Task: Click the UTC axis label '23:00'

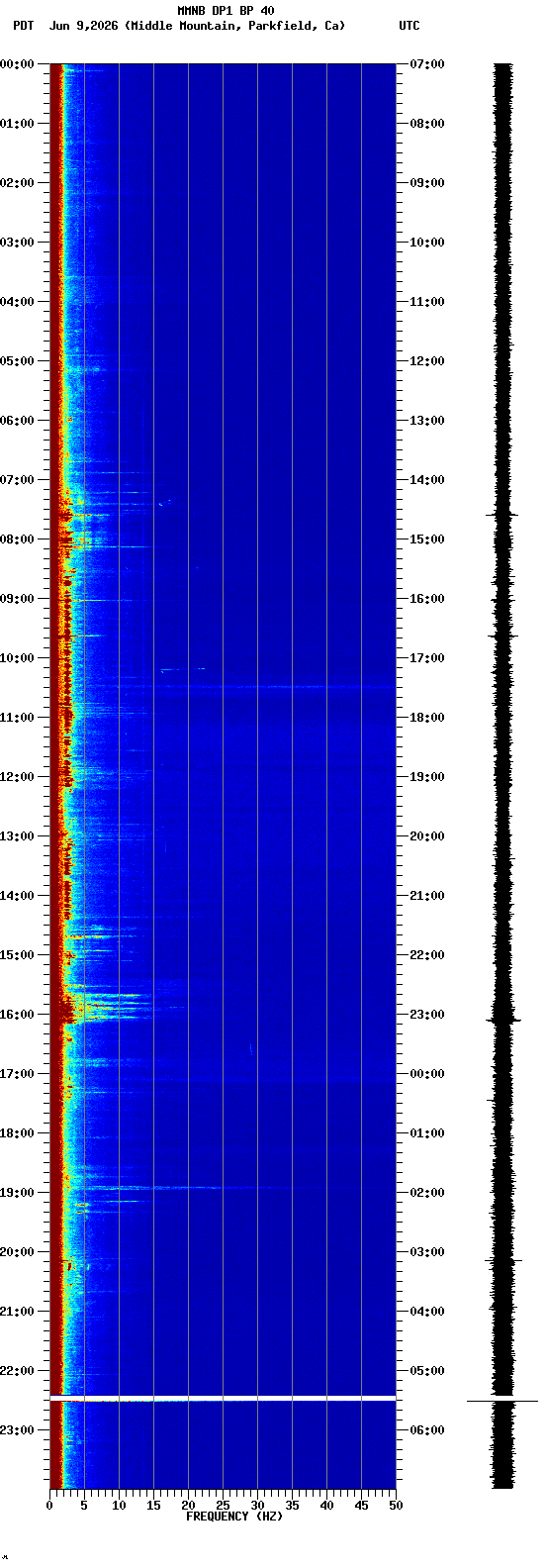Action: [x=427, y=1015]
